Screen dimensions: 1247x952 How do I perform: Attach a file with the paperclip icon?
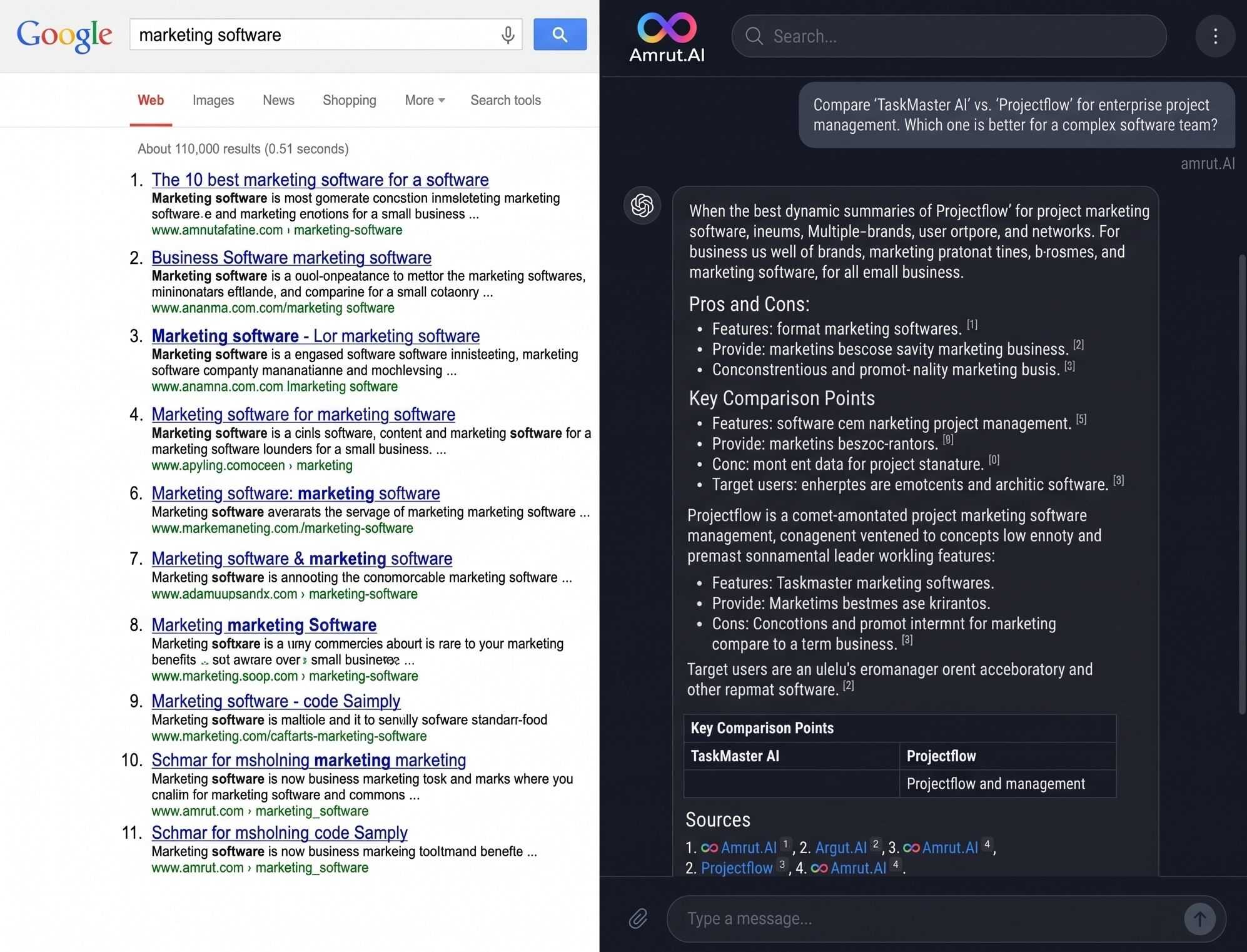pos(638,918)
